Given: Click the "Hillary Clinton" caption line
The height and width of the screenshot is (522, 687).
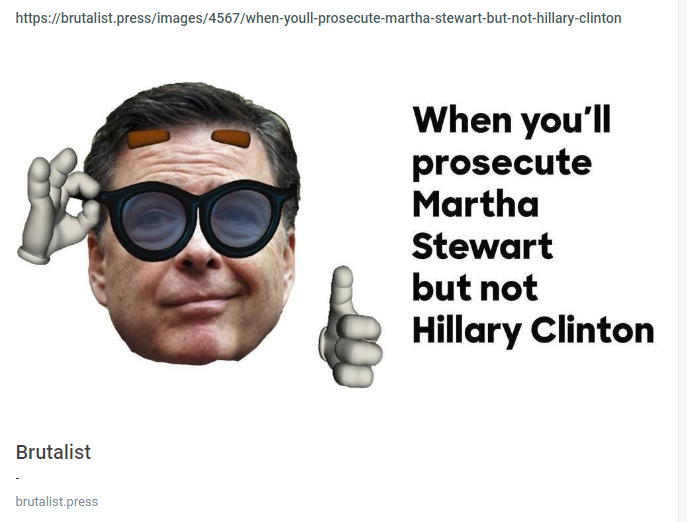Looking at the screenshot, I should [x=533, y=331].
